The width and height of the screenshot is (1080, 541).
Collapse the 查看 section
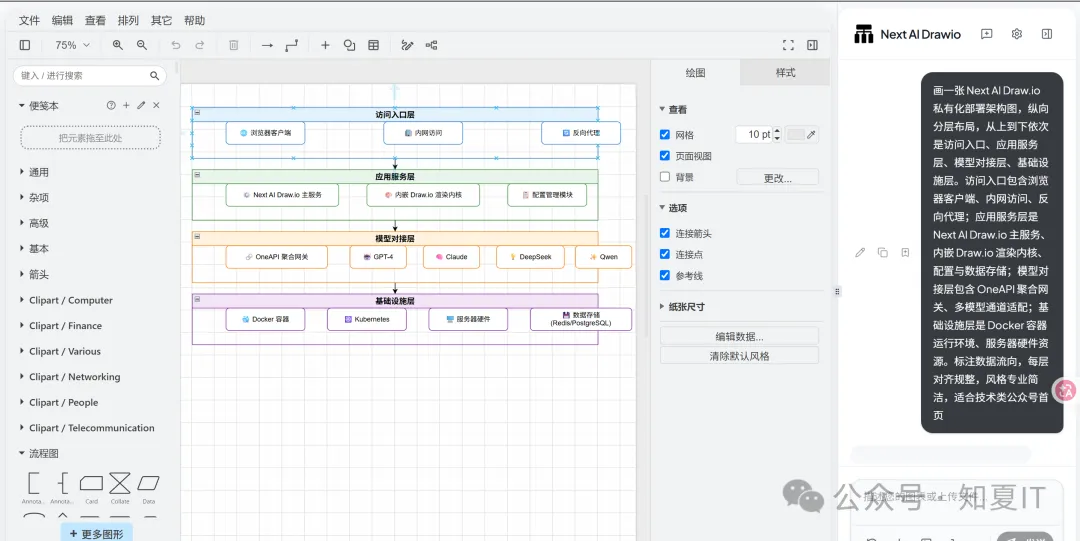point(673,110)
